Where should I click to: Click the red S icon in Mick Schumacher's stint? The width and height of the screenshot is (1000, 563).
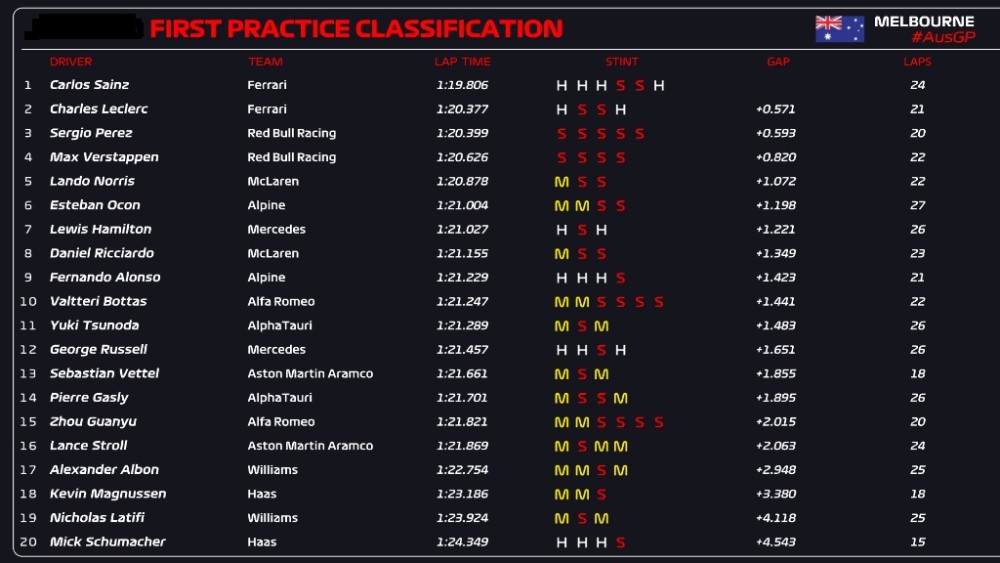pos(621,543)
